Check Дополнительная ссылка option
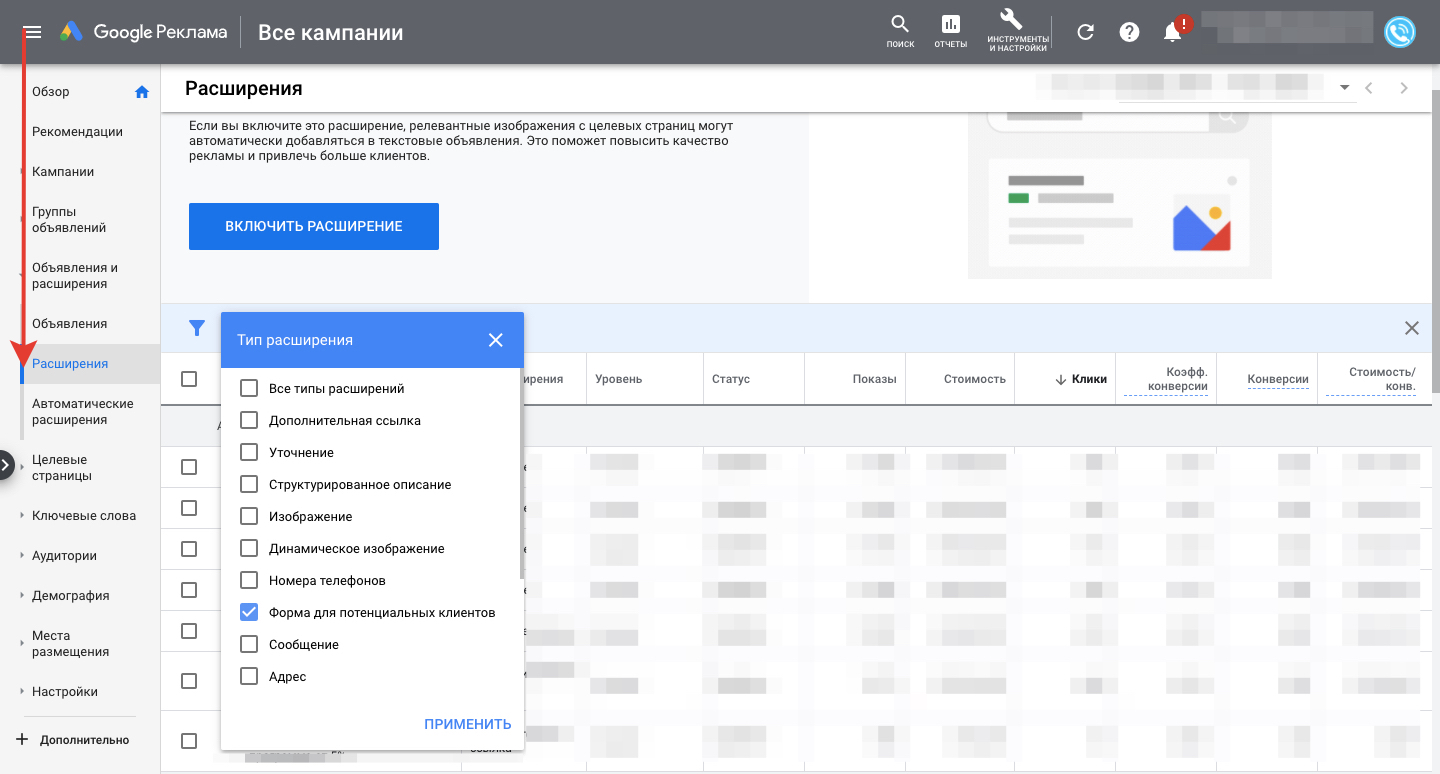The height and width of the screenshot is (774, 1440). (249, 420)
